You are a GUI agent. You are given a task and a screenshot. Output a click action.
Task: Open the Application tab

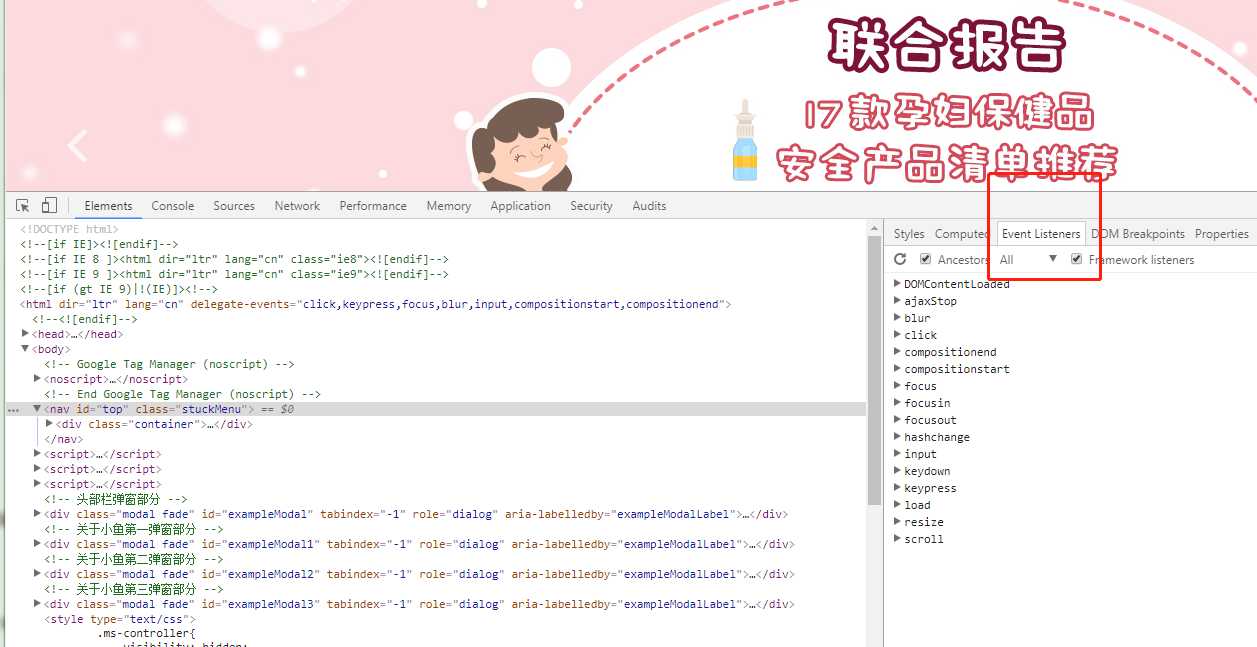[520, 206]
